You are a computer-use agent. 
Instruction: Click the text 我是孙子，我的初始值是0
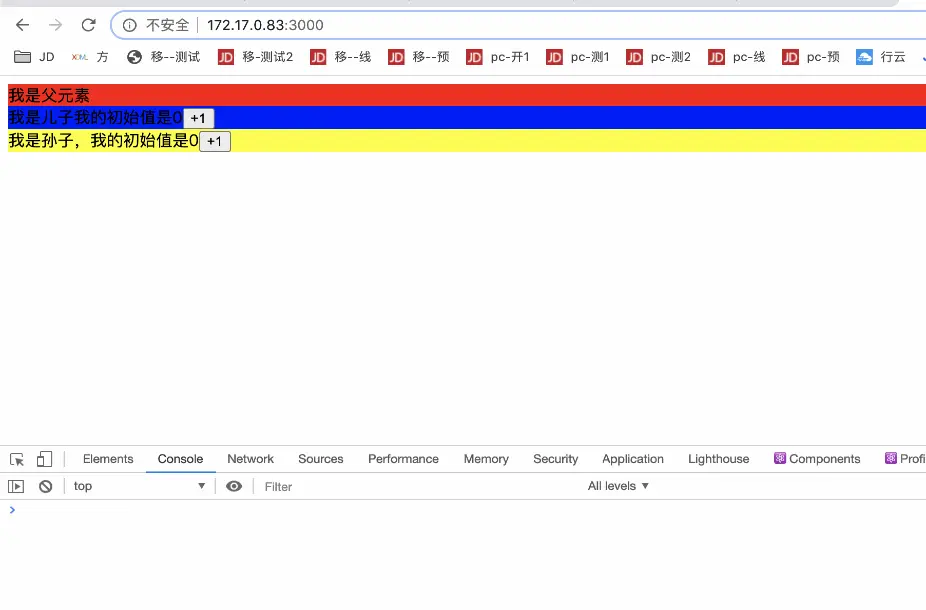pyautogui.click(x=103, y=141)
